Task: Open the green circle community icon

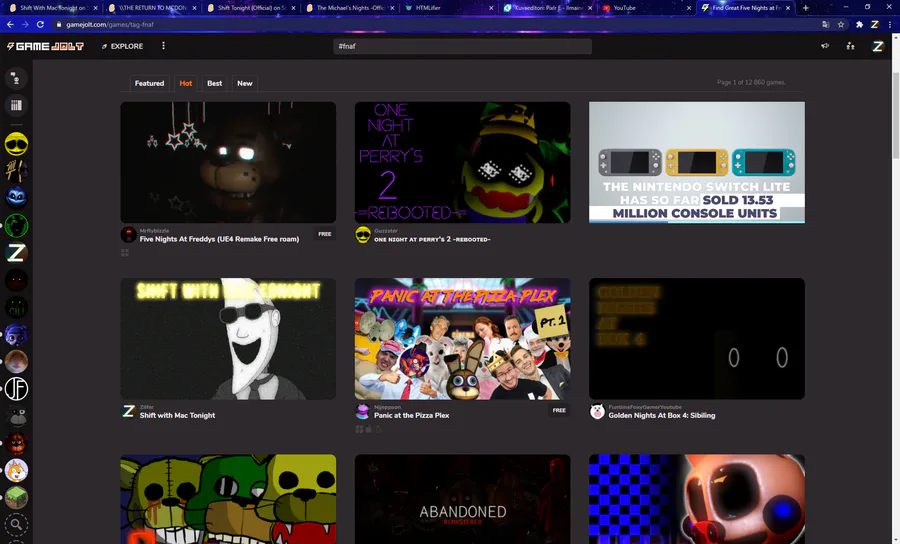Action: pos(16,226)
